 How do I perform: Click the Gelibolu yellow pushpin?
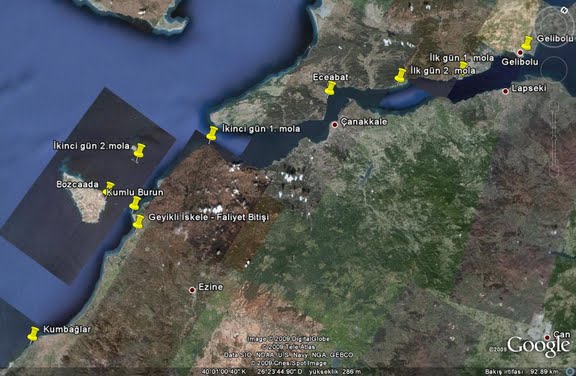pos(527,43)
